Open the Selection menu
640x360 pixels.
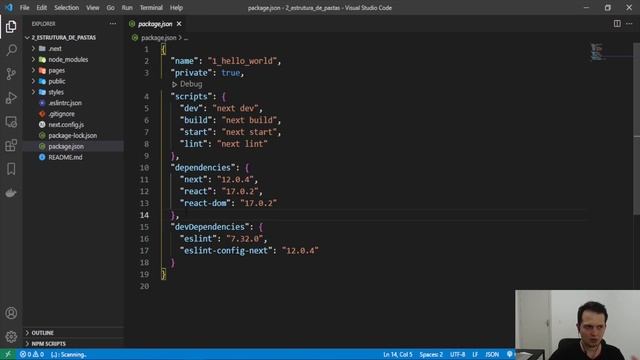66,8
